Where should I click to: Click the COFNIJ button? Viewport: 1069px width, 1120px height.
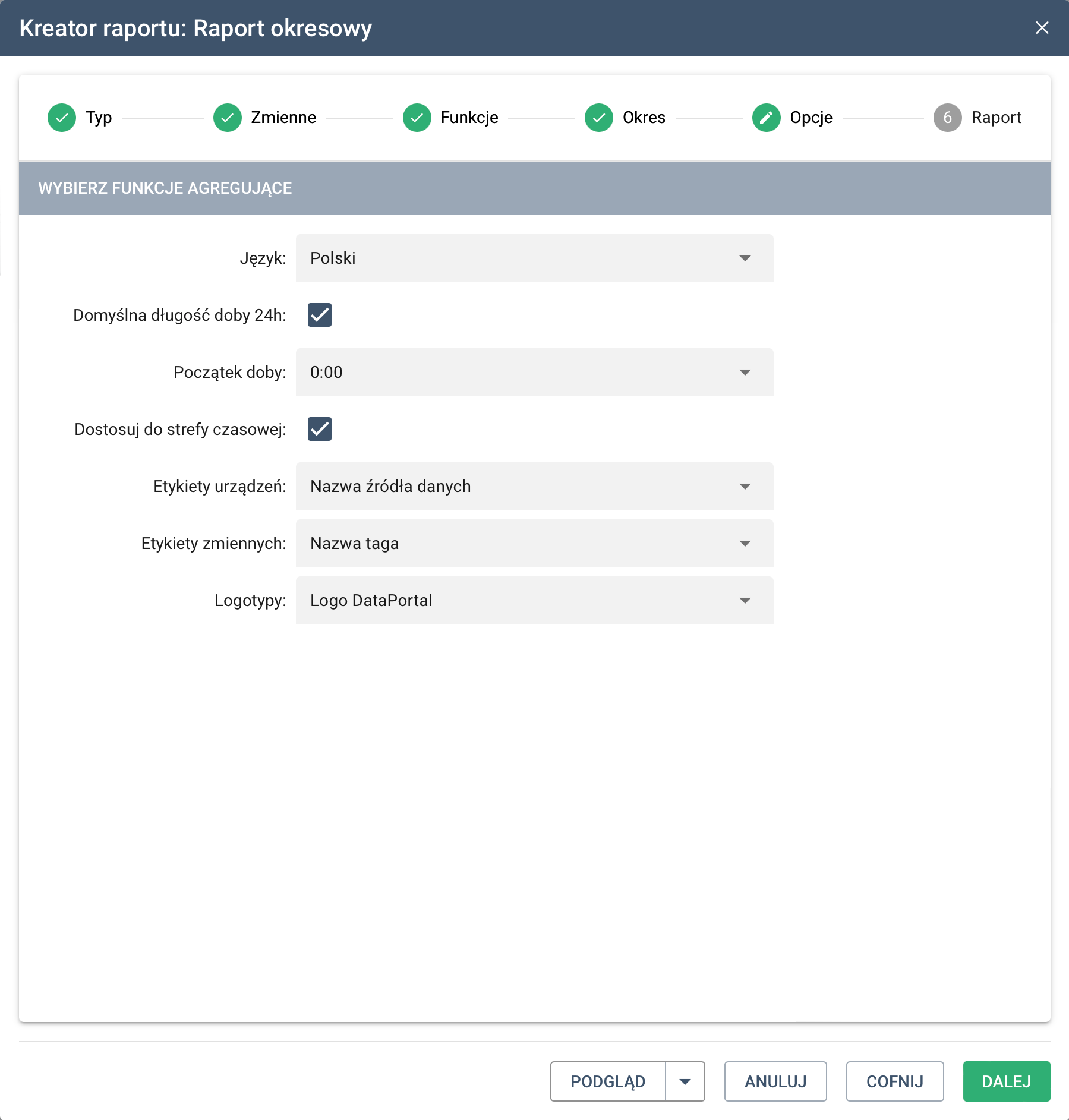[895, 1081]
